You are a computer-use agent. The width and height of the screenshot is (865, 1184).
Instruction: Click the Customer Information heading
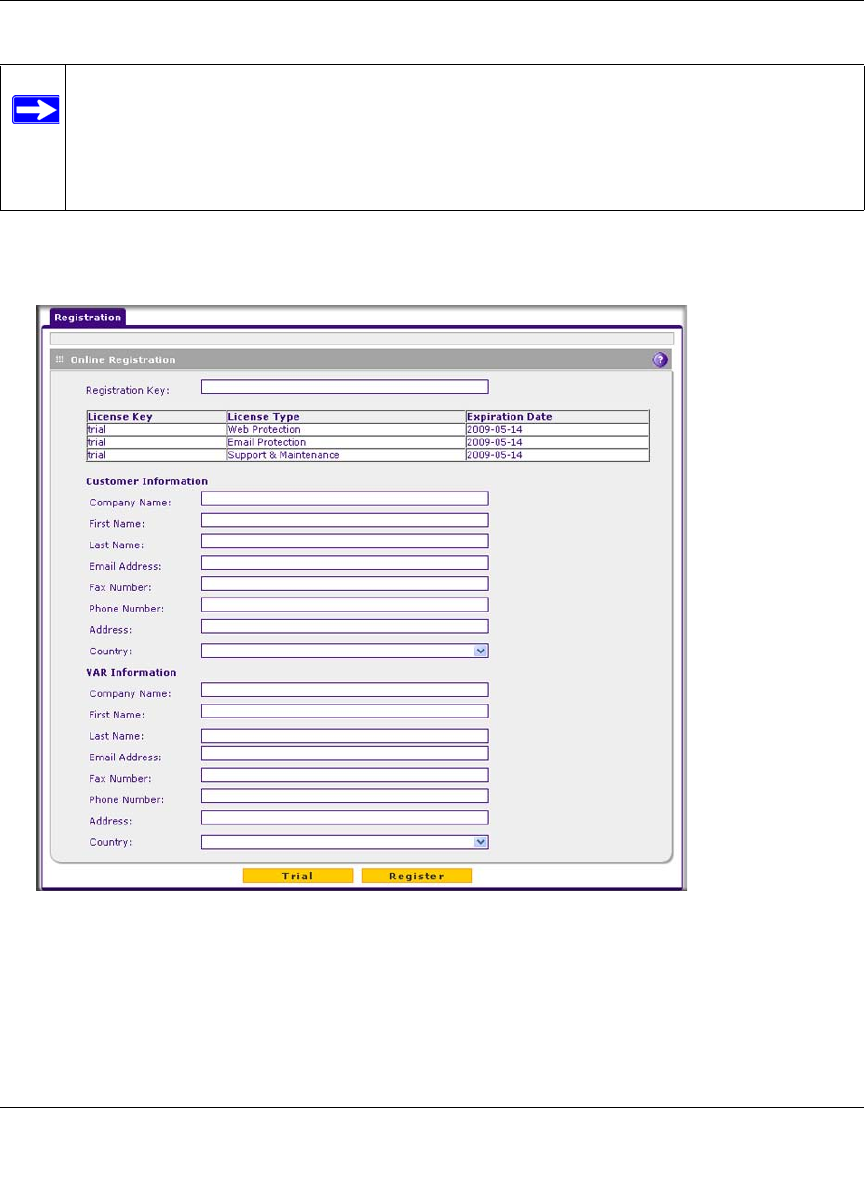coord(146,481)
